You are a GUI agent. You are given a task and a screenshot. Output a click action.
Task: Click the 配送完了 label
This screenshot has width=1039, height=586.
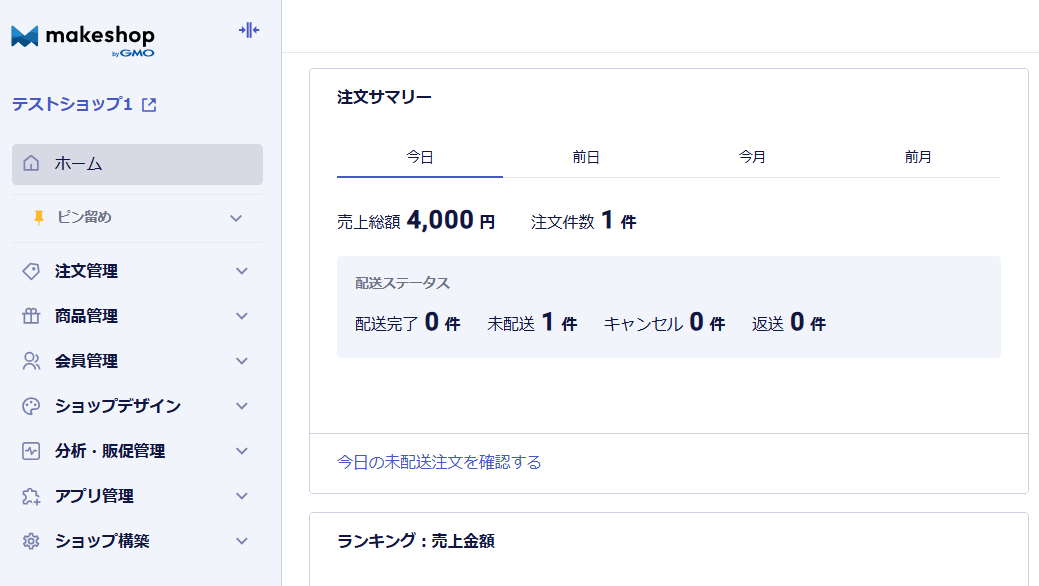pyautogui.click(x=386, y=324)
